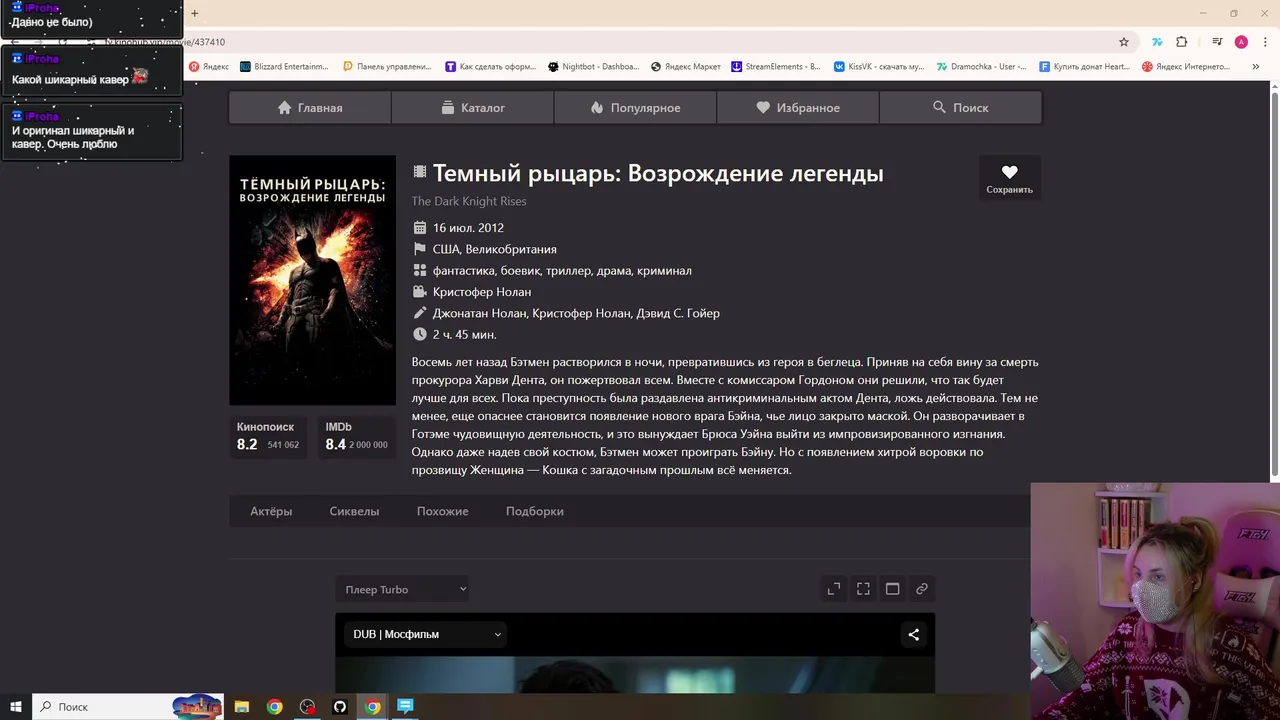Open the Купить донат Heart... bookmark
Screen dimensions: 1280x720
[1085, 67]
